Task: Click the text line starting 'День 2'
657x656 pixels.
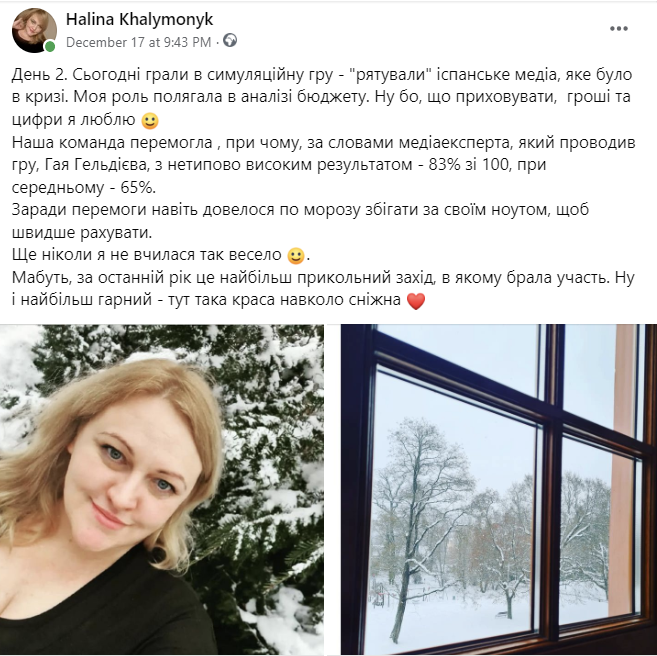Action: (x=322, y=75)
